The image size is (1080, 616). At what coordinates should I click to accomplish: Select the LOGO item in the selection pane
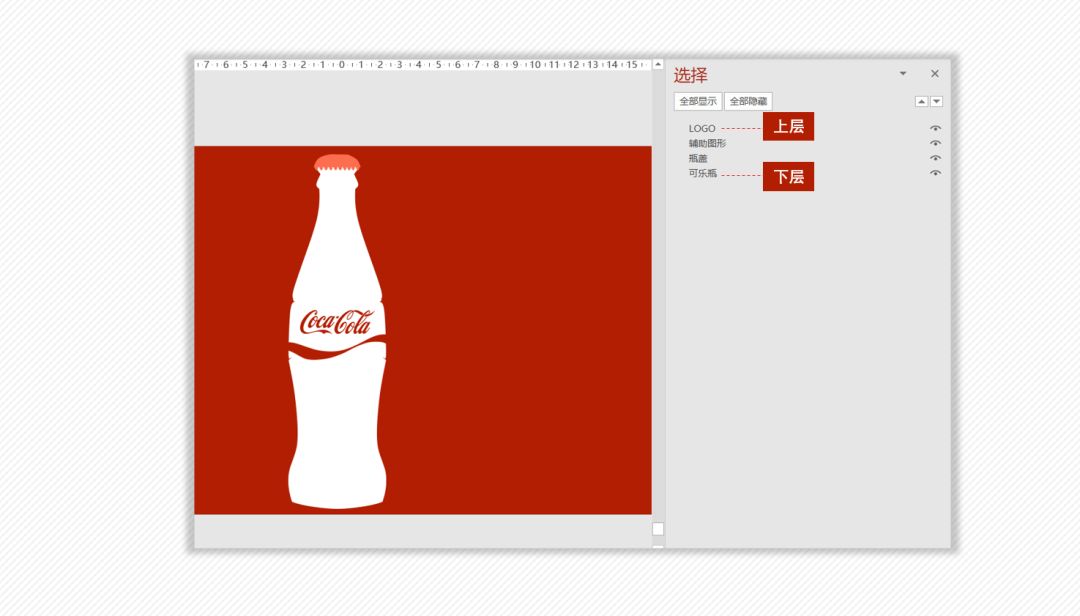702,128
